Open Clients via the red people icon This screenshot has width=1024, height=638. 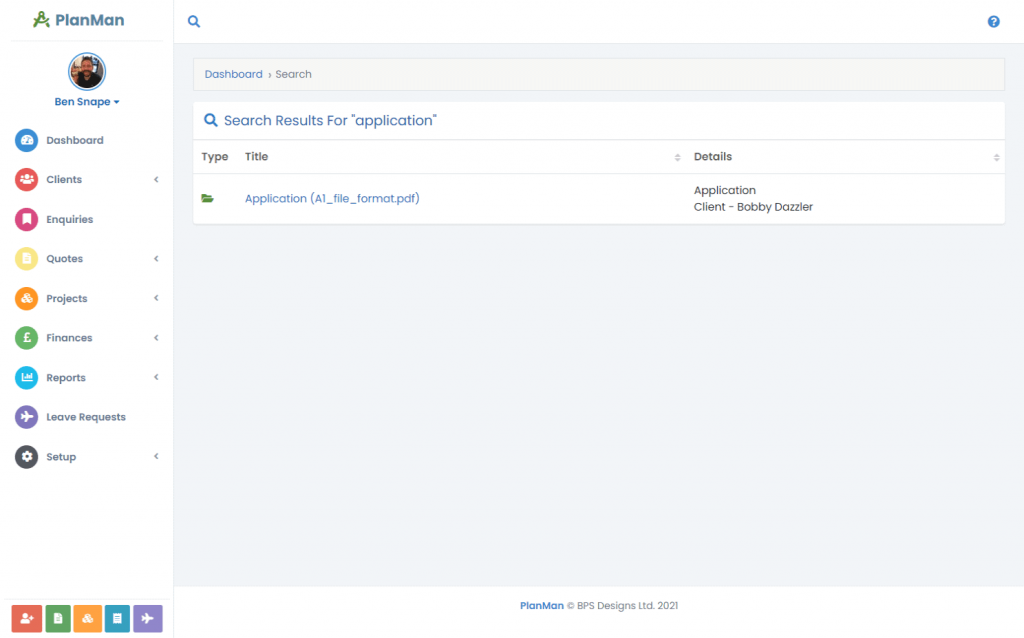click(27, 180)
